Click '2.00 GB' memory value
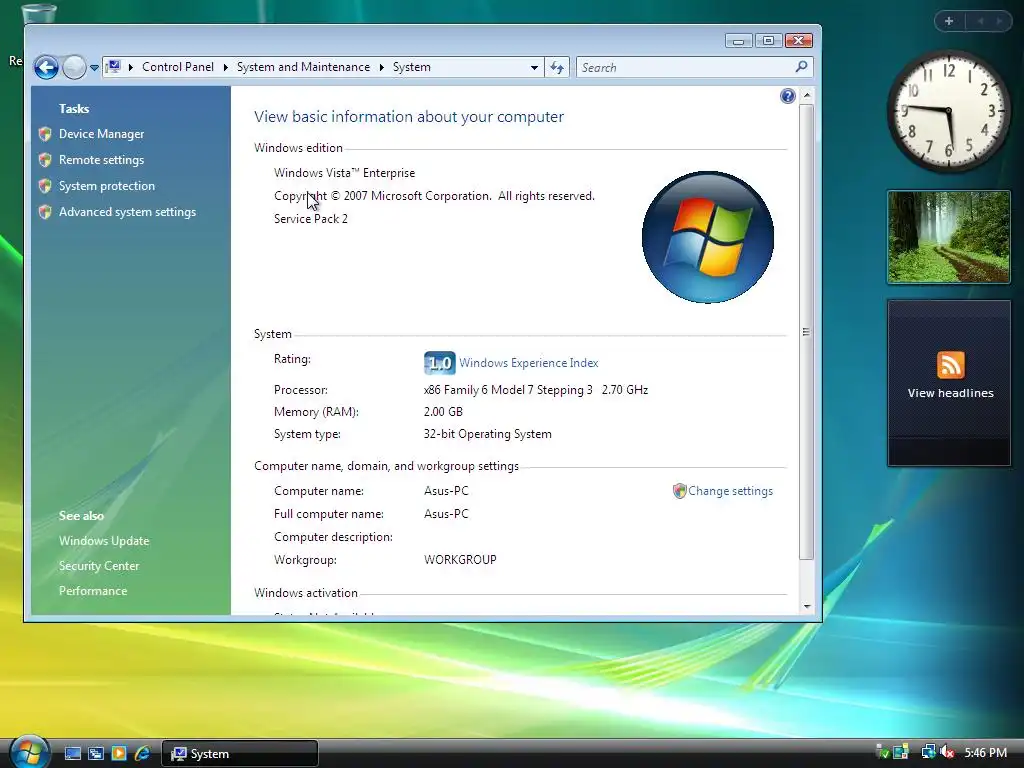 click(443, 412)
